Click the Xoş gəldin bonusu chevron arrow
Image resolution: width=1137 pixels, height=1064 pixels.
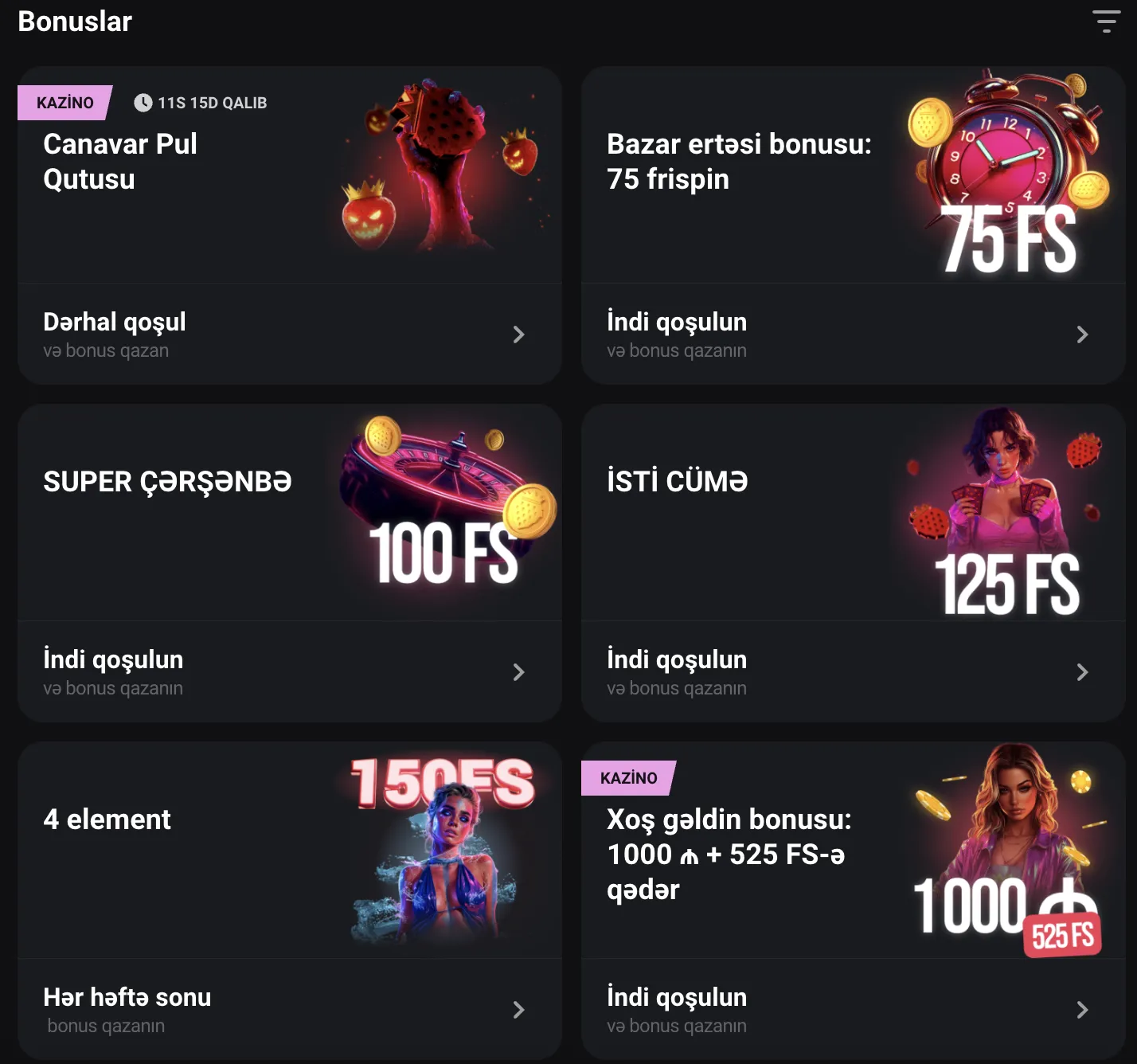(x=1083, y=1010)
